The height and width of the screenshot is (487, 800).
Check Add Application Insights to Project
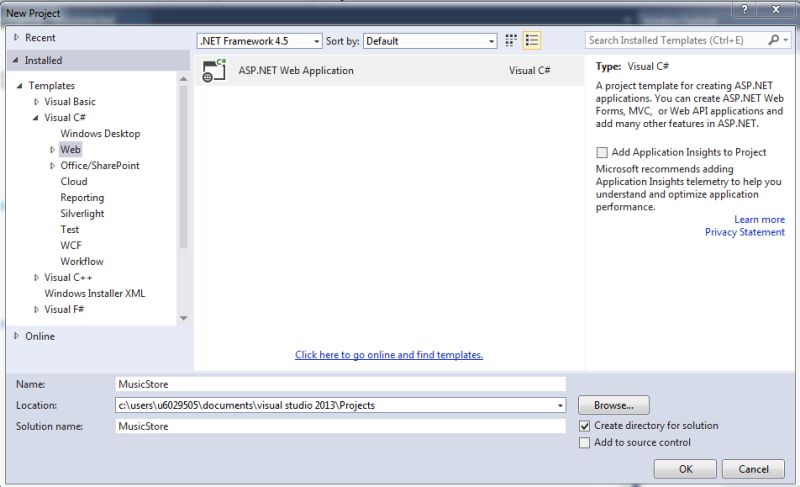[x=602, y=152]
